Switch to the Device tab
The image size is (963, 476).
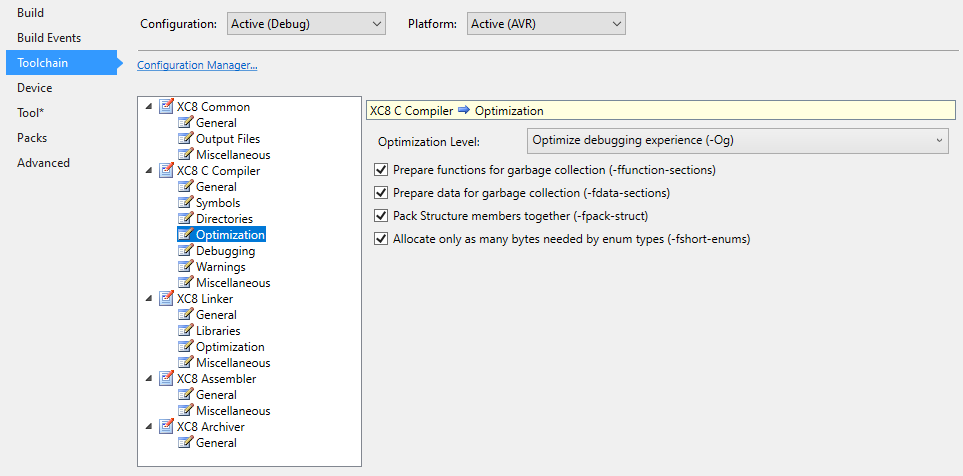[35, 88]
